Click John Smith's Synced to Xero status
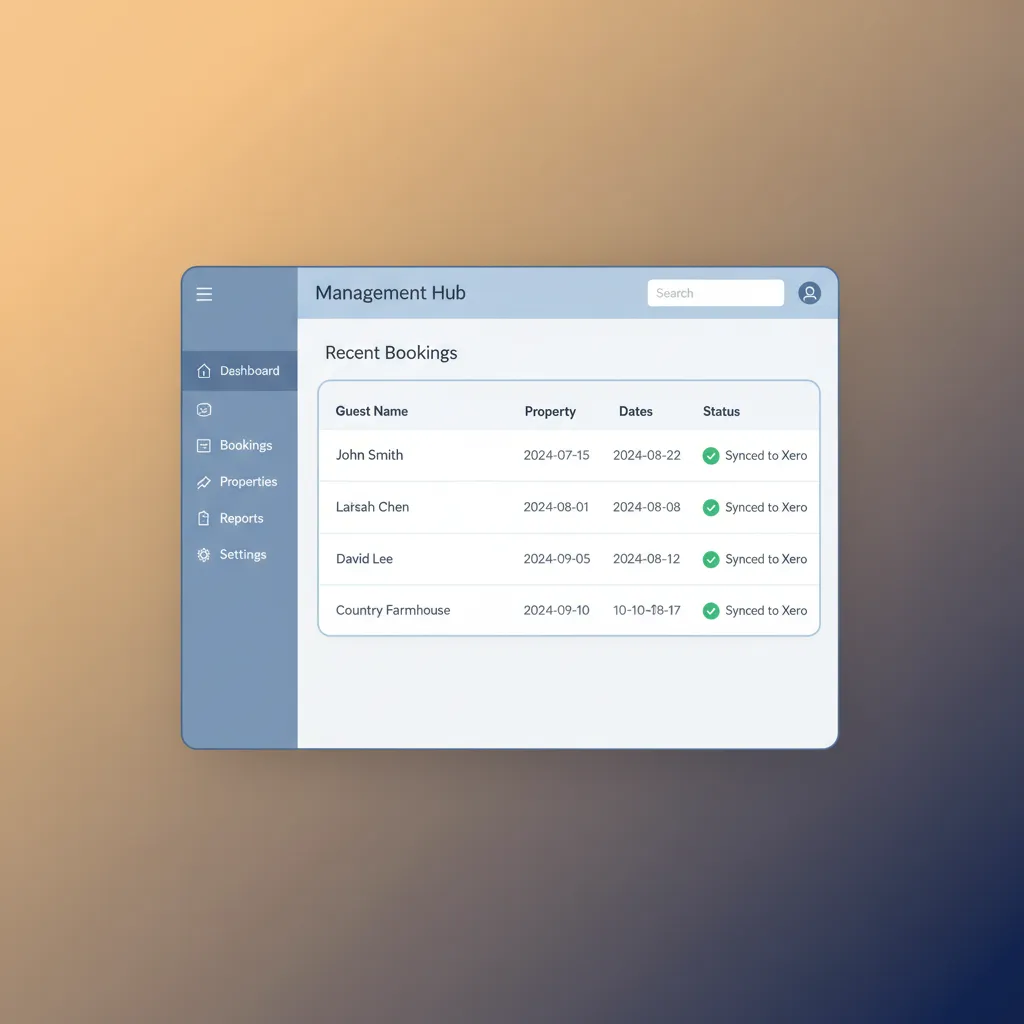 [766, 456]
